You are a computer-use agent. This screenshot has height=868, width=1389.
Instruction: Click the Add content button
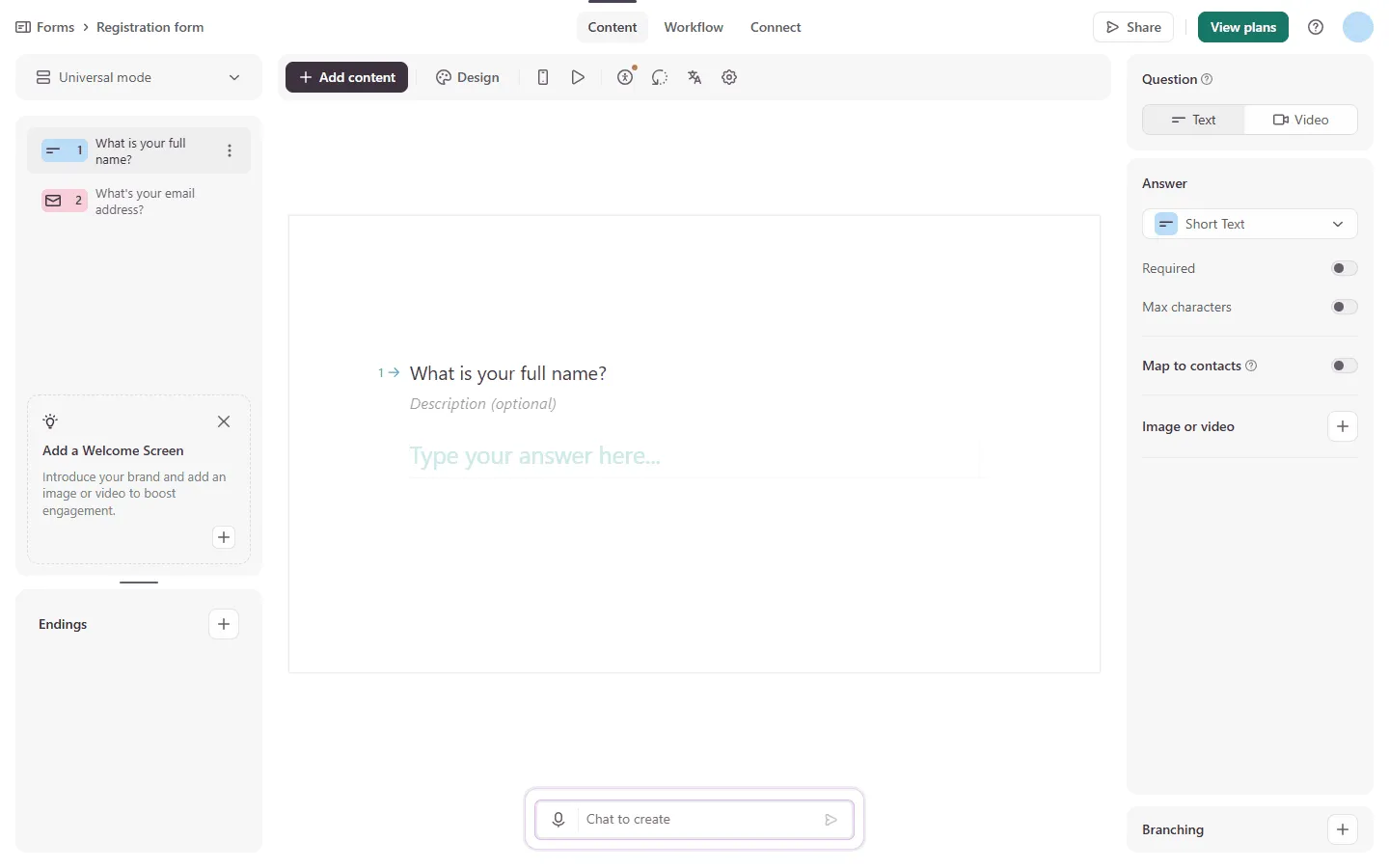346,77
